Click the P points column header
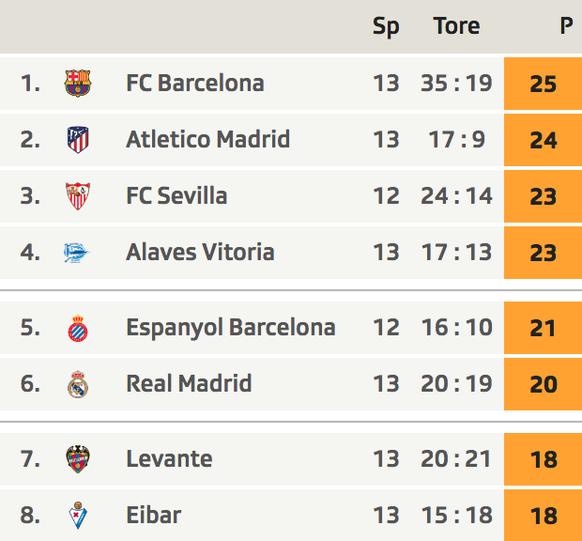The height and width of the screenshot is (541, 582). 566,26
